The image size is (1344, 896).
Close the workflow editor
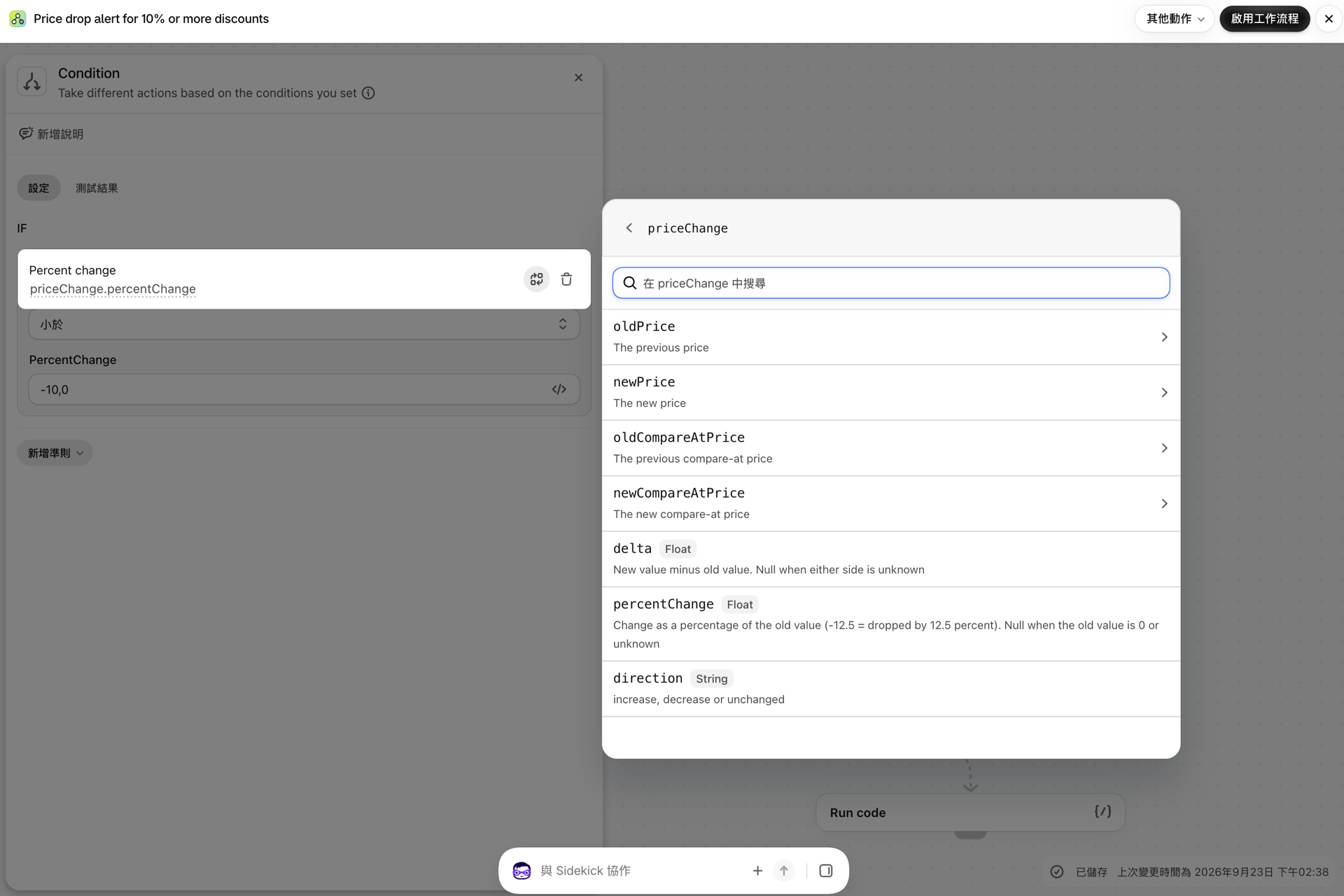coord(1328,19)
